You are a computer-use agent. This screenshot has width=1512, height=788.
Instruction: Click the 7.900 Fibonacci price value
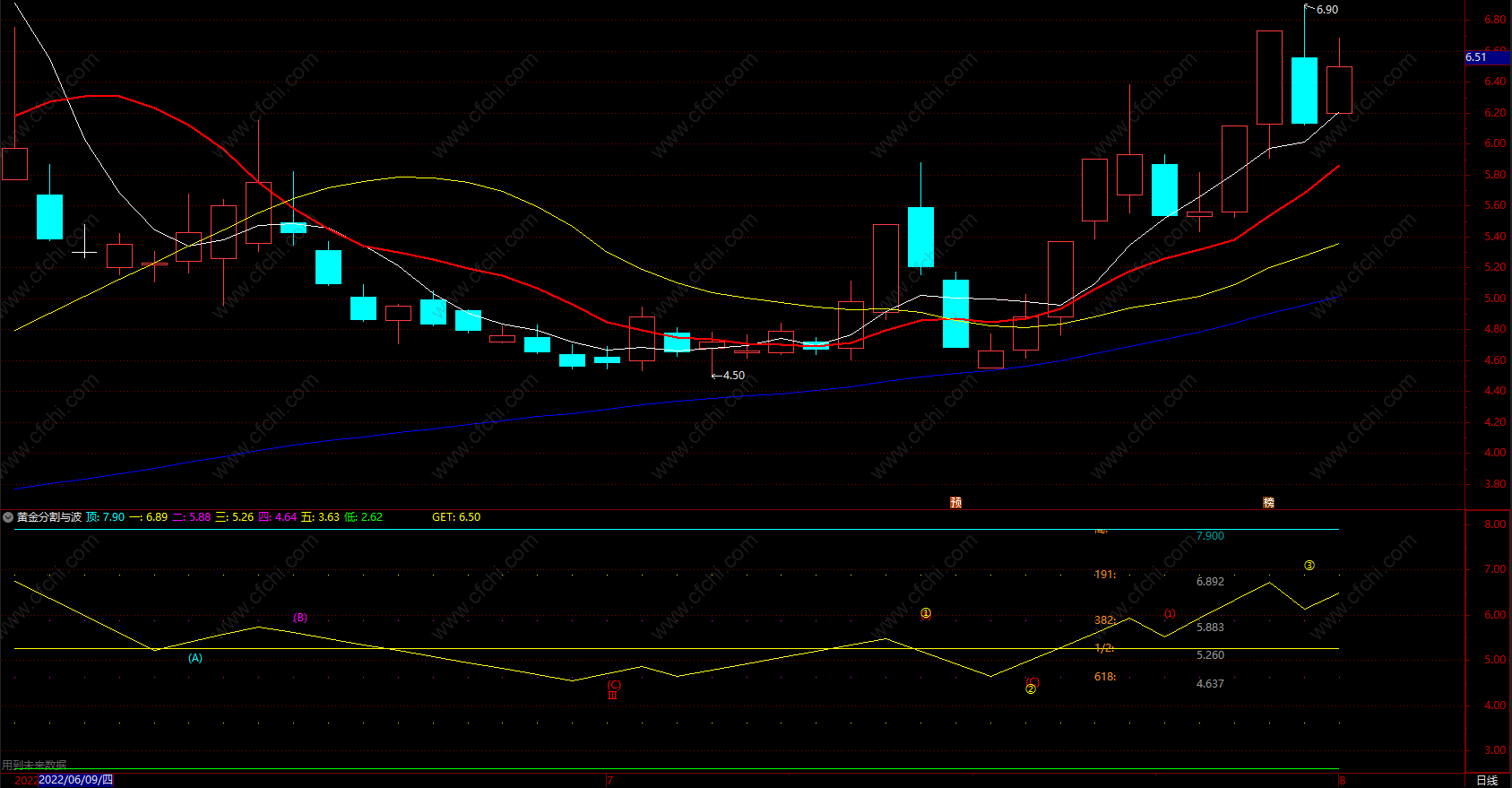(1210, 536)
